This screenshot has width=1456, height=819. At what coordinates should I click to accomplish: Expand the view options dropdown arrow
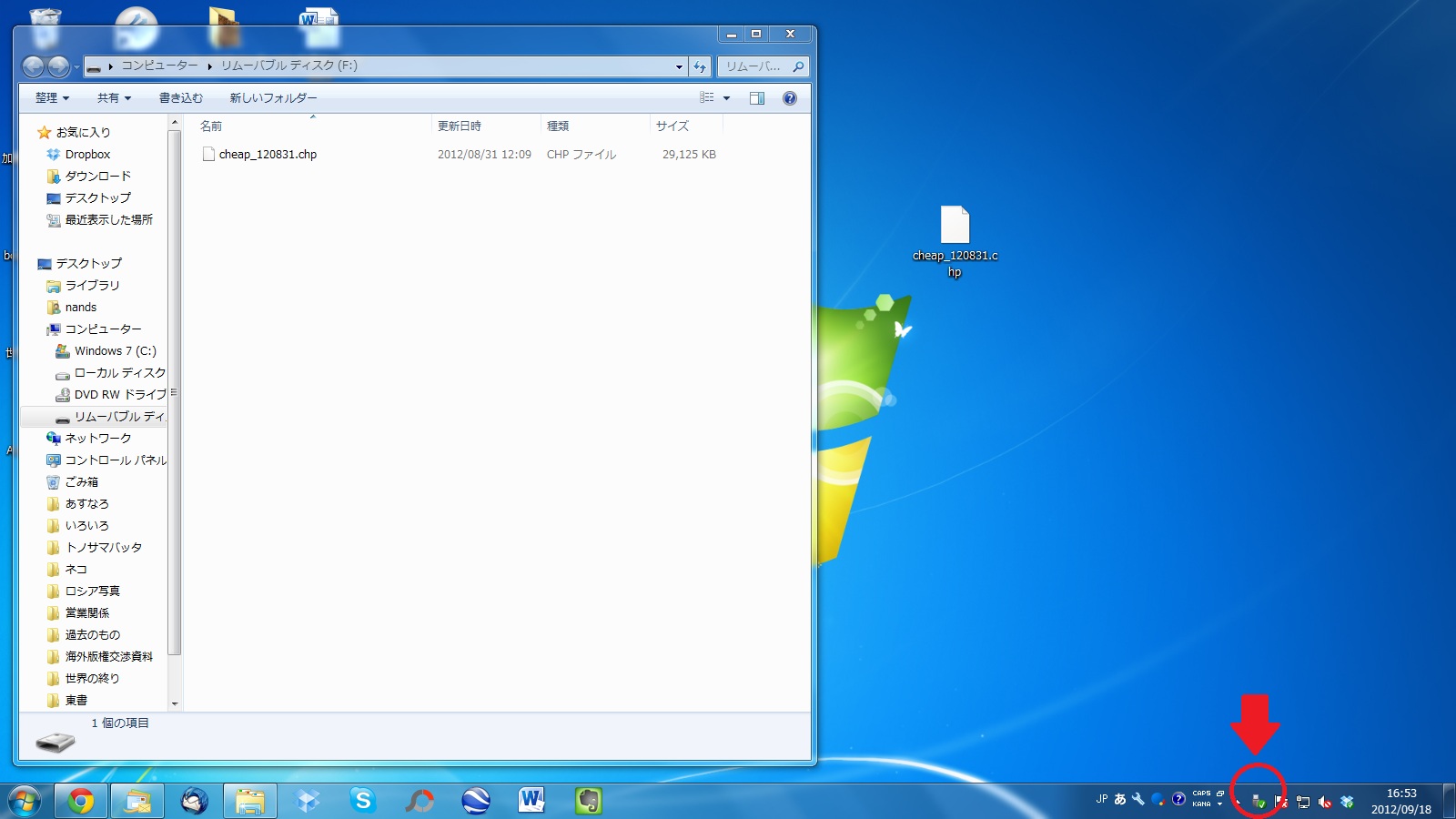point(726,98)
